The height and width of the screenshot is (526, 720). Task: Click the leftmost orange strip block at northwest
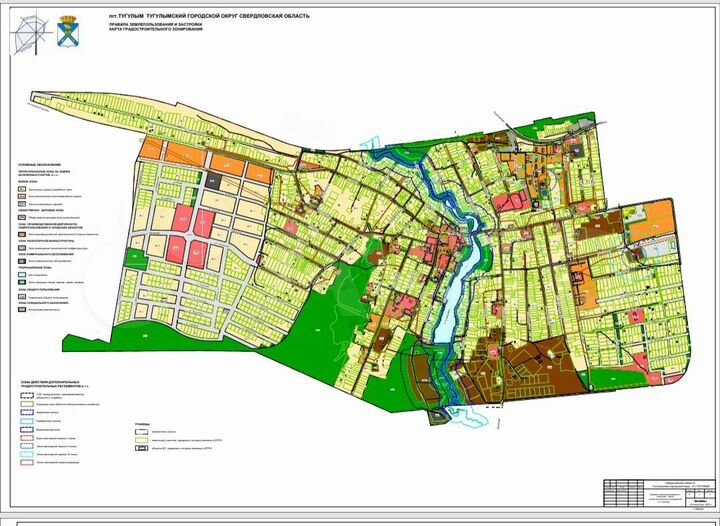152,148
